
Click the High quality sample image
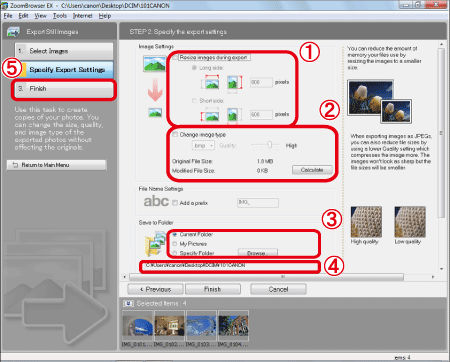366,222
